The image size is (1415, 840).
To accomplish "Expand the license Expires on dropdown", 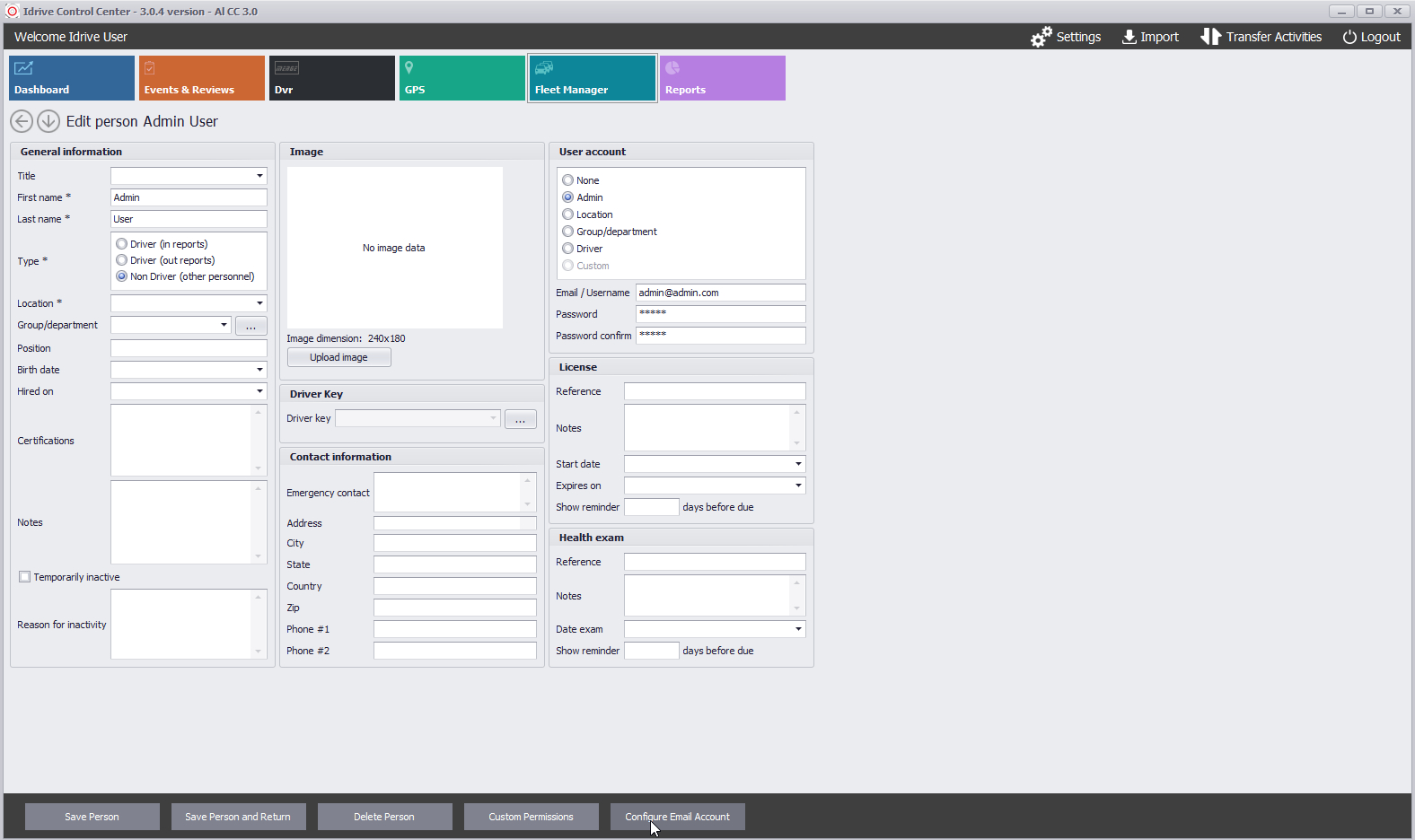I will click(x=797, y=486).
